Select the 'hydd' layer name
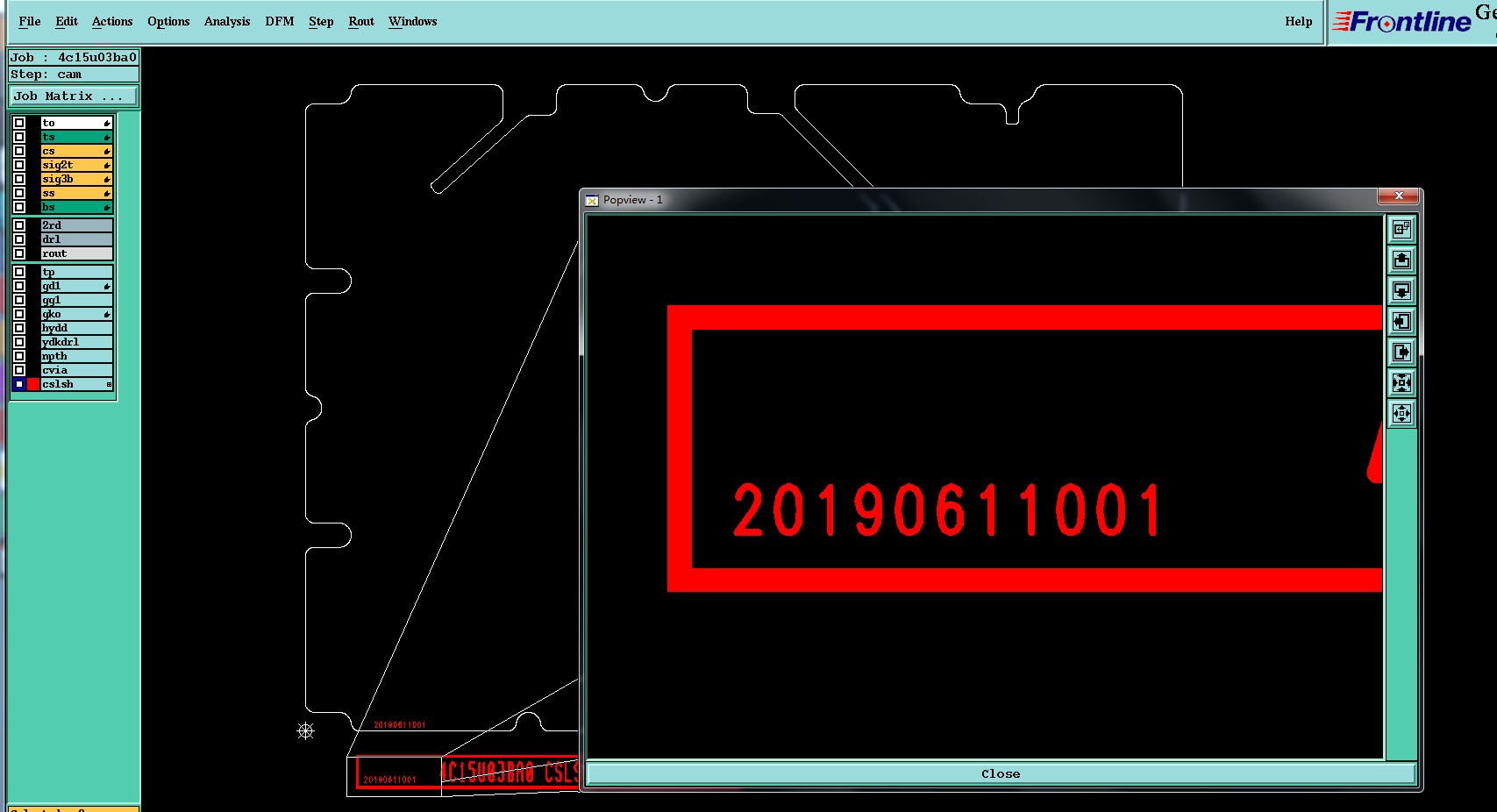The height and width of the screenshot is (812, 1497). tap(76, 328)
